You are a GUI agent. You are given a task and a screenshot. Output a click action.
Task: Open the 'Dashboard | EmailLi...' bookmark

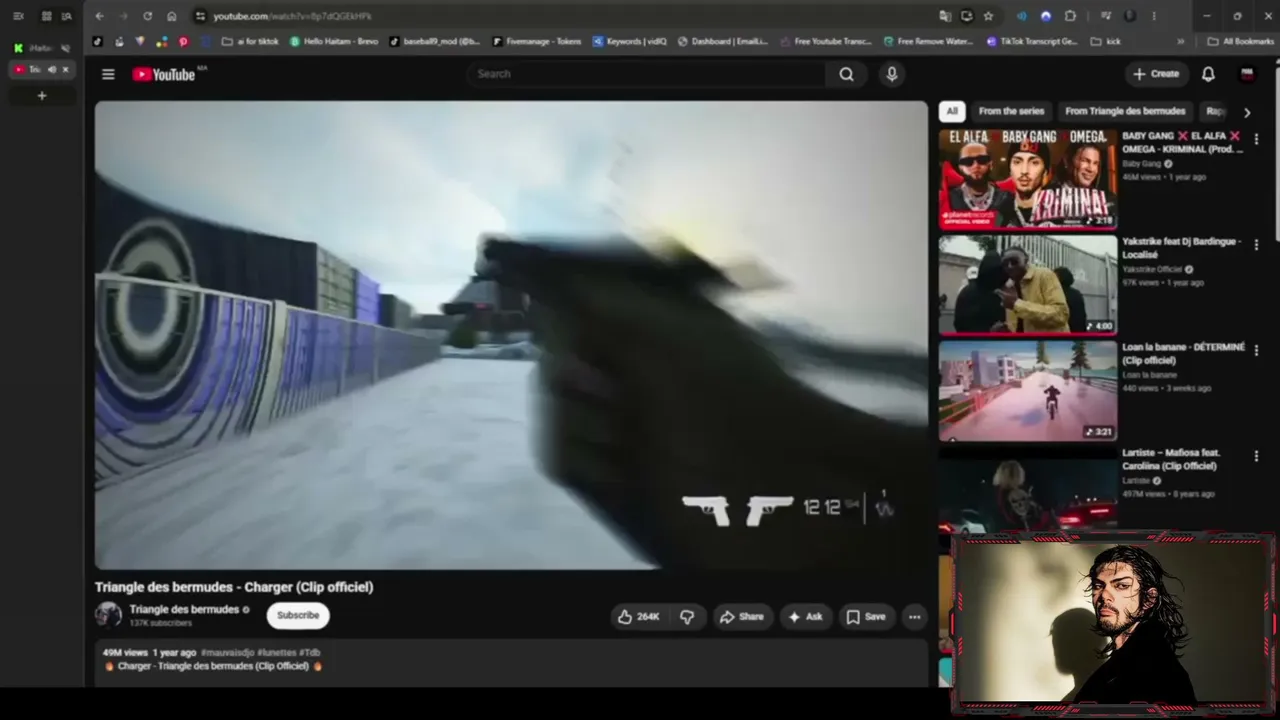(x=724, y=42)
